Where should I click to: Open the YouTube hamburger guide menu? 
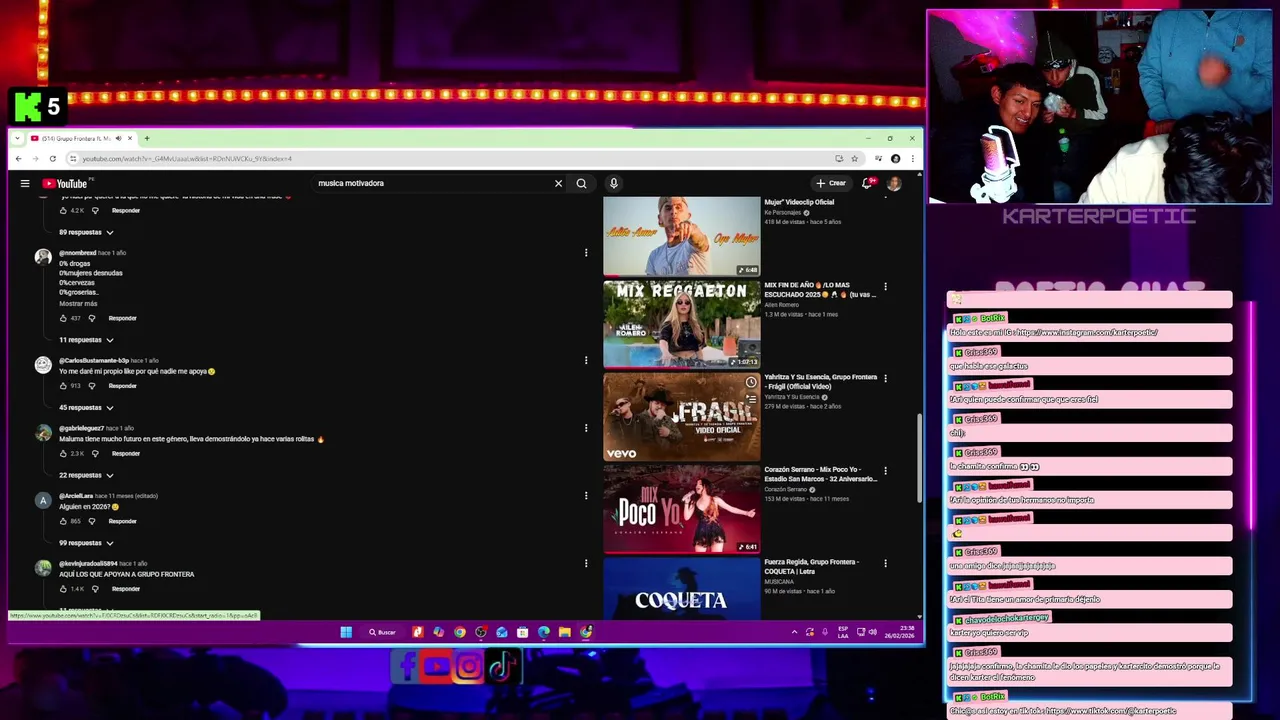pyautogui.click(x=25, y=183)
